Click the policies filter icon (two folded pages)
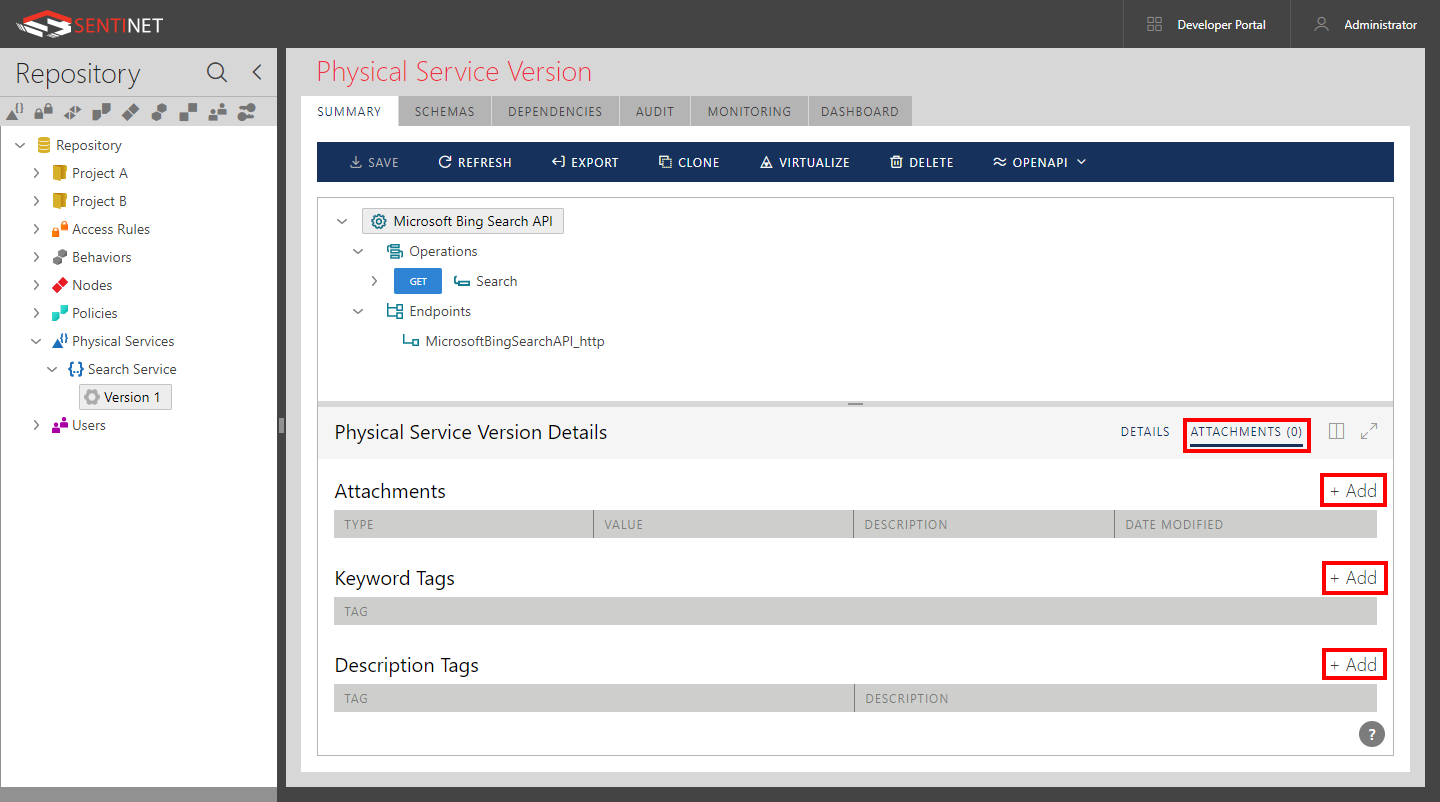 [102, 111]
